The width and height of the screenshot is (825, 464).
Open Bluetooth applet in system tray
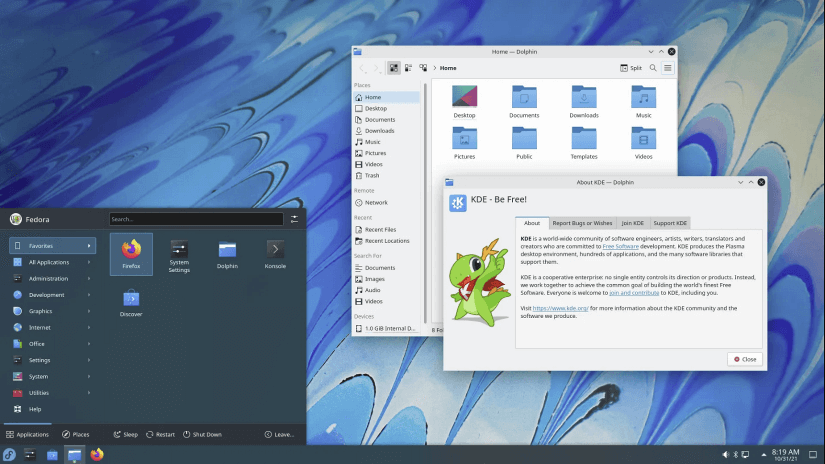pyautogui.click(x=736, y=455)
